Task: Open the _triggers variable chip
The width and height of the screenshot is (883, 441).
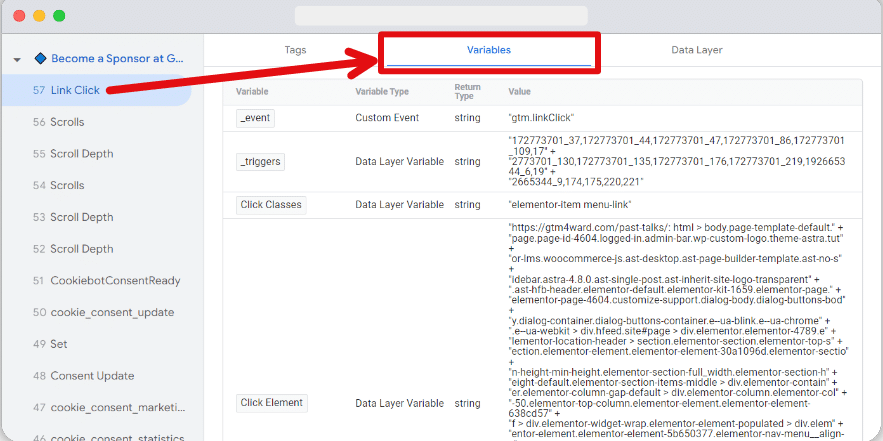Action: (260, 162)
